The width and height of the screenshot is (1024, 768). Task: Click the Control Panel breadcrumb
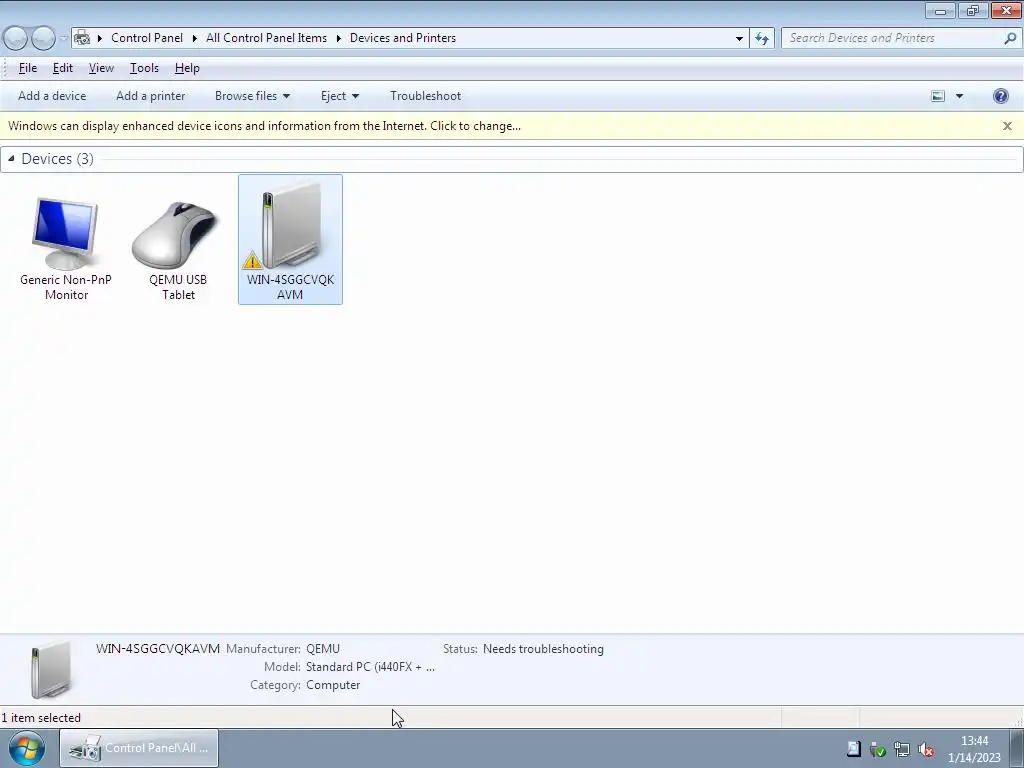(x=147, y=38)
